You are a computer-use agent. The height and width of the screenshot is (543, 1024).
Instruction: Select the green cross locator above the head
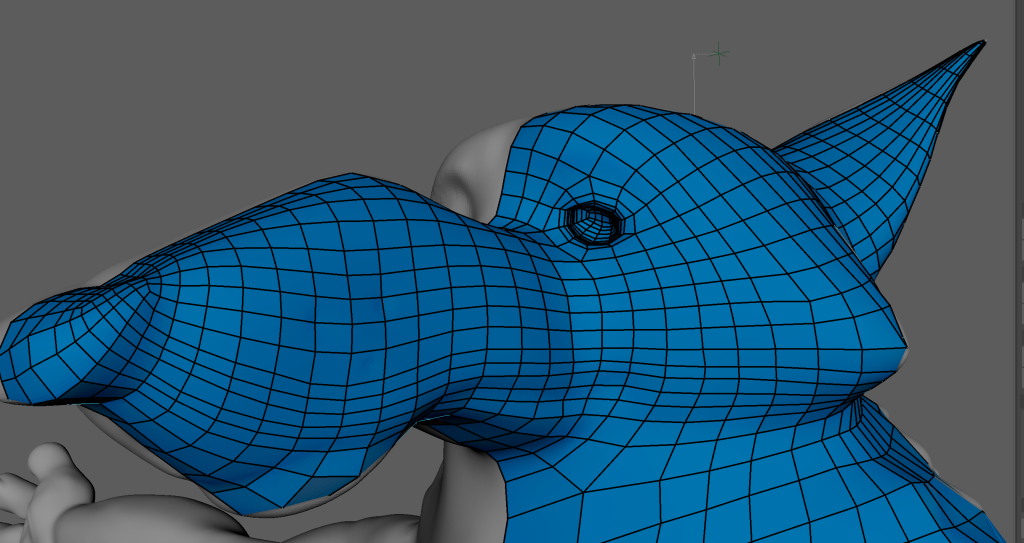pos(719,54)
